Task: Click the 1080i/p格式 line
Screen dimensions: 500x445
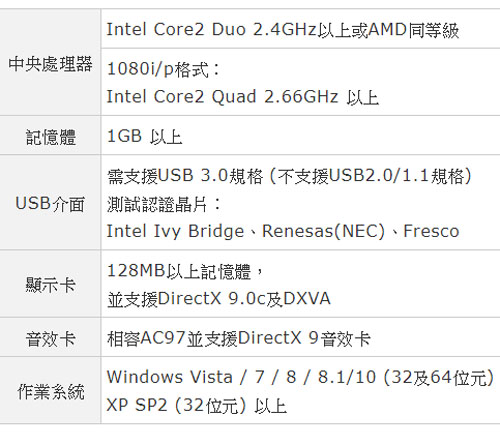Action: pyautogui.click(x=164, y=69)
